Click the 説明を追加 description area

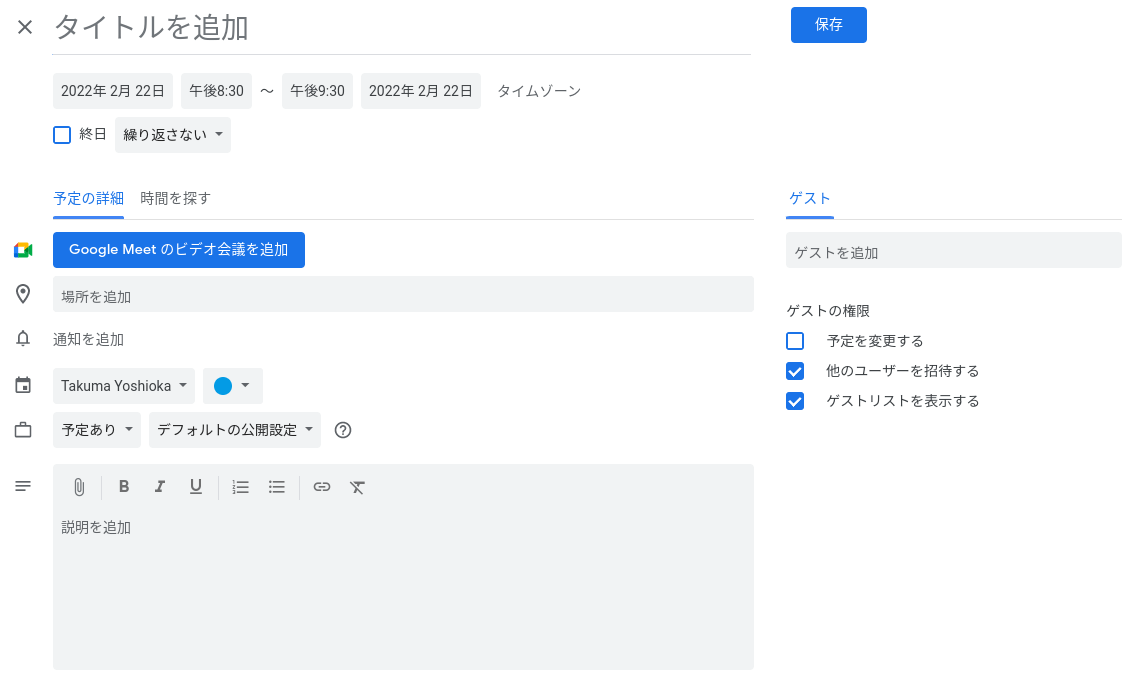pos(403,587)
